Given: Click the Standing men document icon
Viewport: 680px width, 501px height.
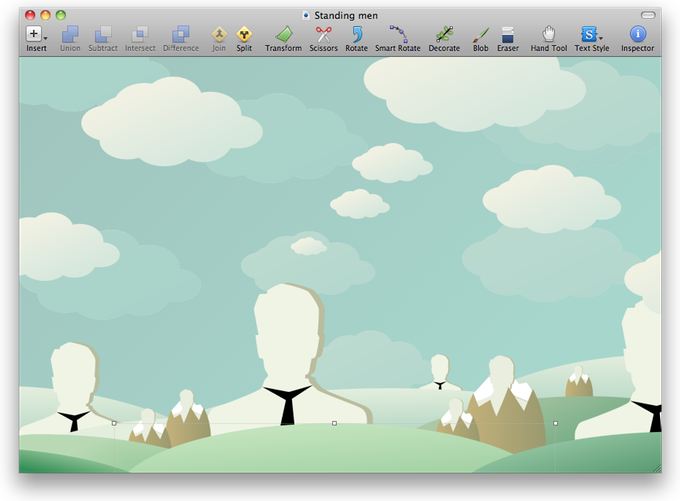Looking at the screenshot, I should pos(306,16).
